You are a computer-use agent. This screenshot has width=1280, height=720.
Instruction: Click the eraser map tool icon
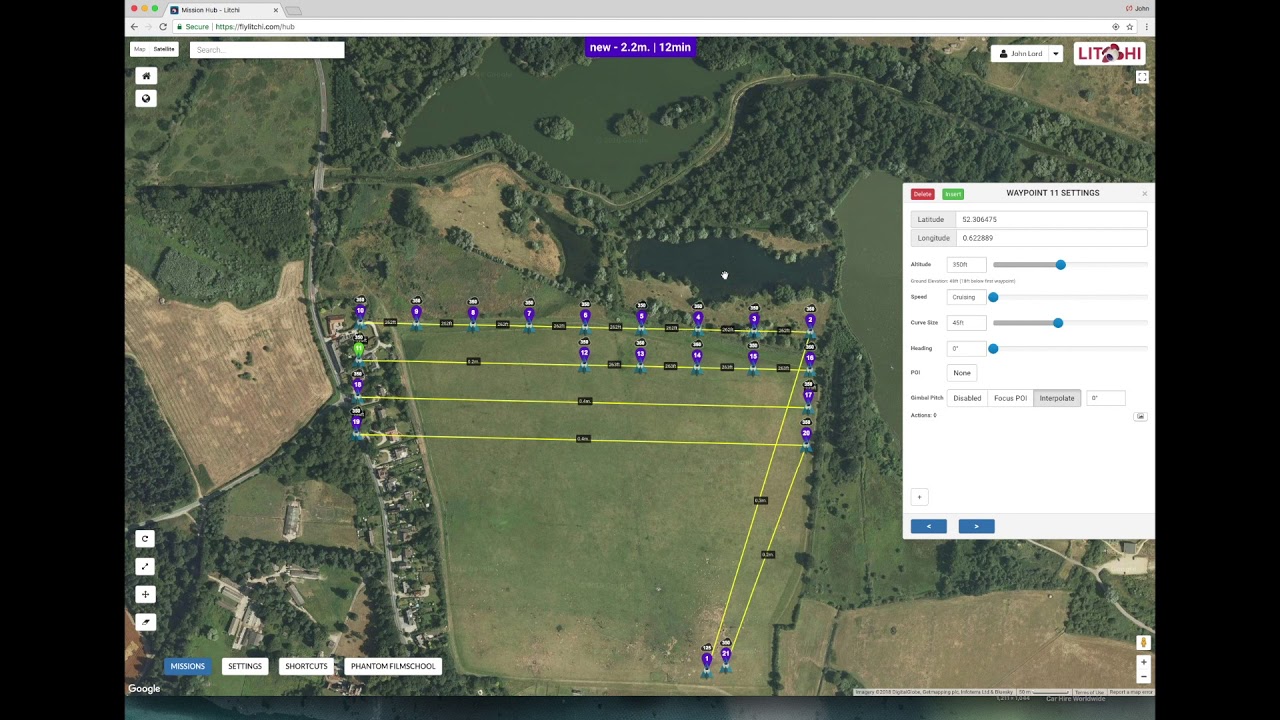145,622
